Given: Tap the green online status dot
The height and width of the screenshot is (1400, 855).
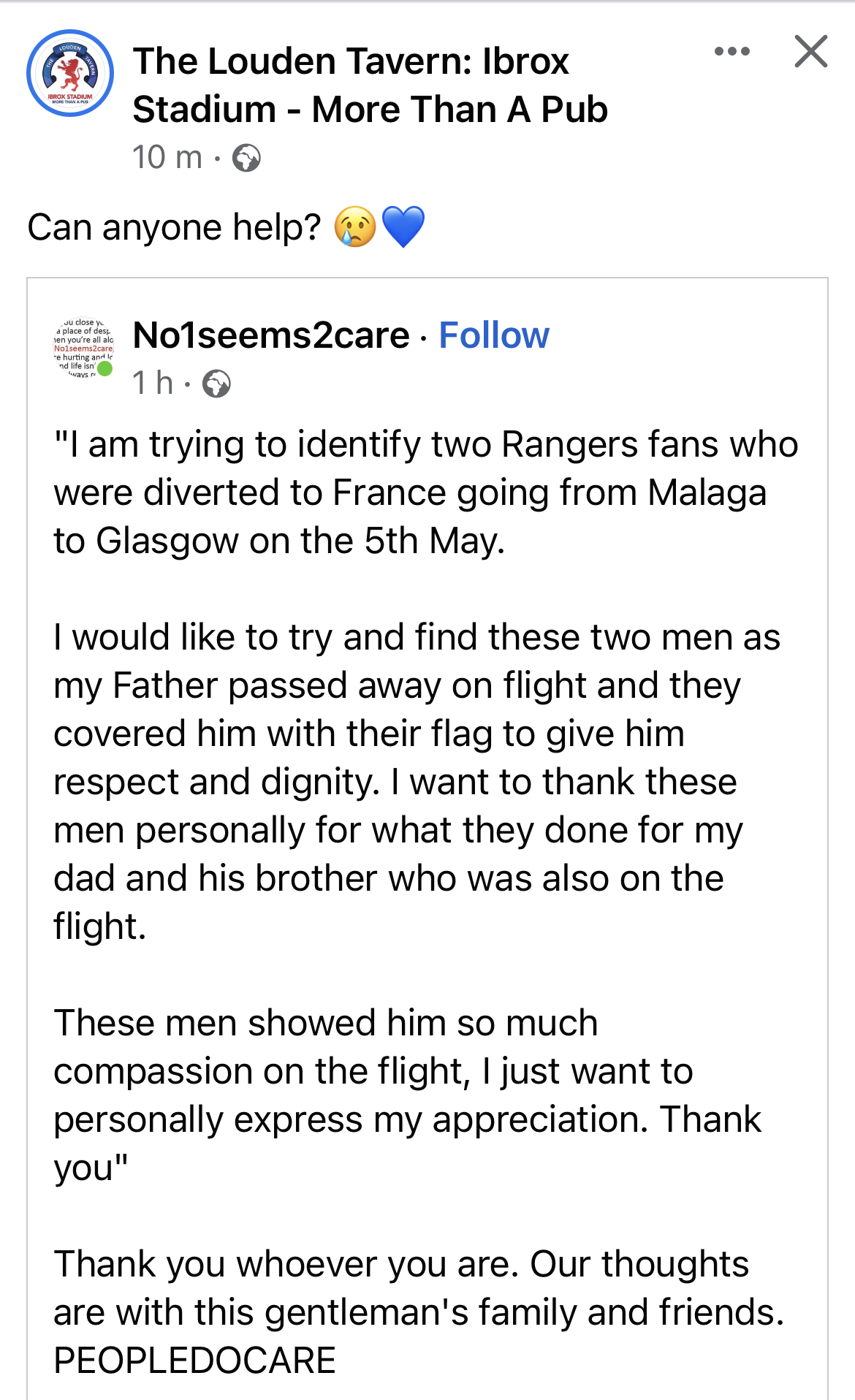Looking at the screenshot, I should coord(105,369).
